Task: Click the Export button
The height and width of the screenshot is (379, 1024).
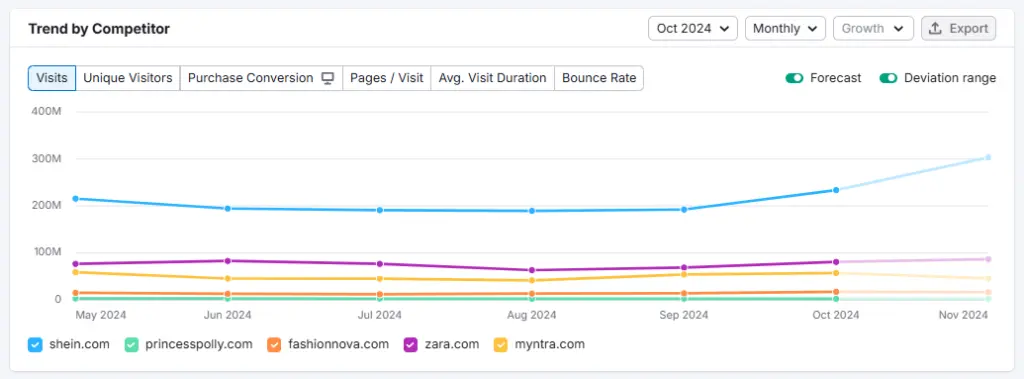Action: (x=958, y=28)
